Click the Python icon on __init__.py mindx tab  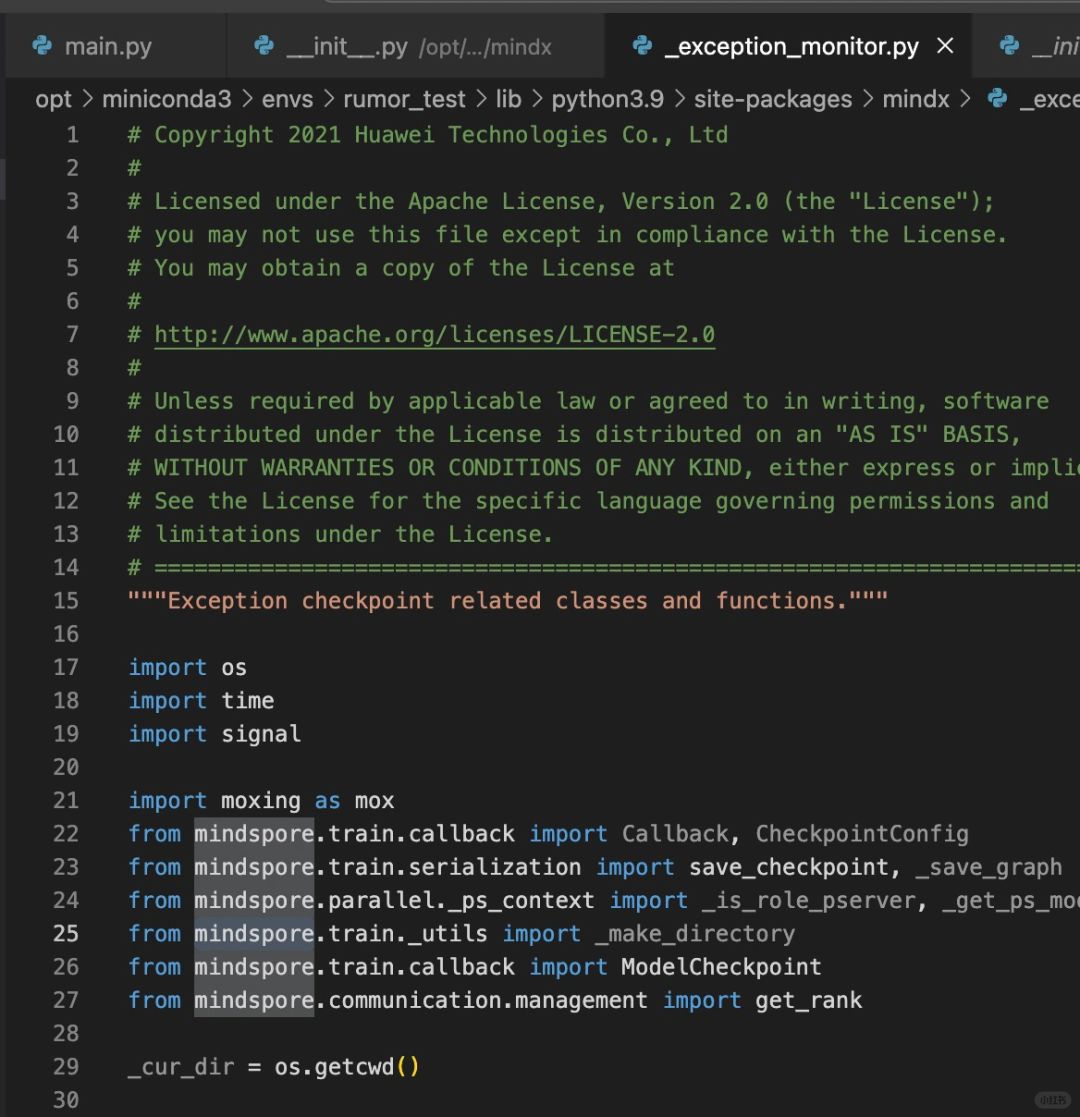pyautogui.click(x=264, y=46)
